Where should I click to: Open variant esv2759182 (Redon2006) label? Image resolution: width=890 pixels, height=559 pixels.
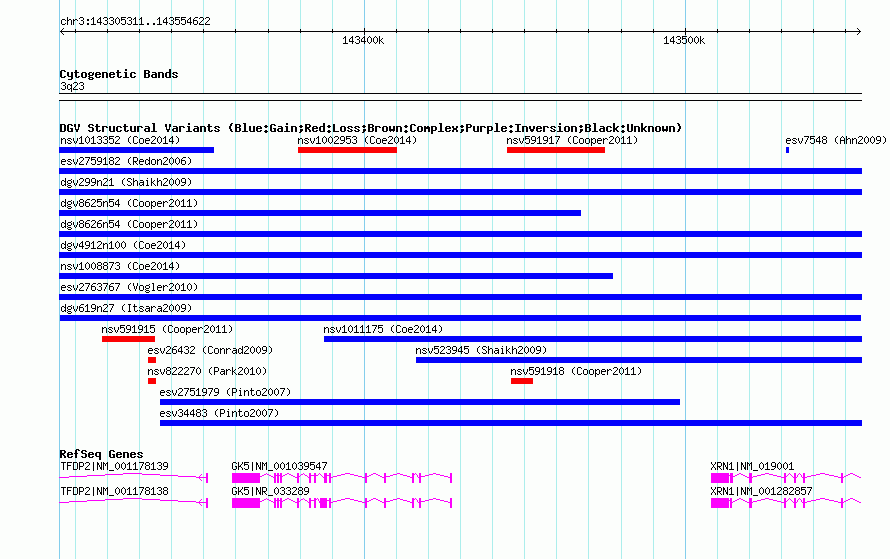tap(126, 161)
